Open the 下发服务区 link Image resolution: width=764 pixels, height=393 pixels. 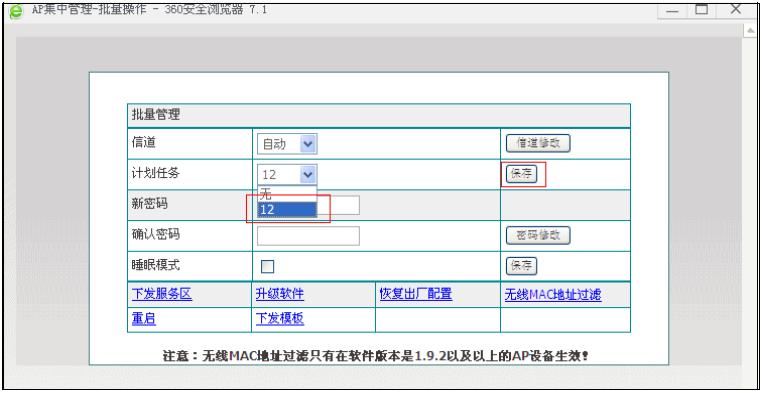coord(162,294)
